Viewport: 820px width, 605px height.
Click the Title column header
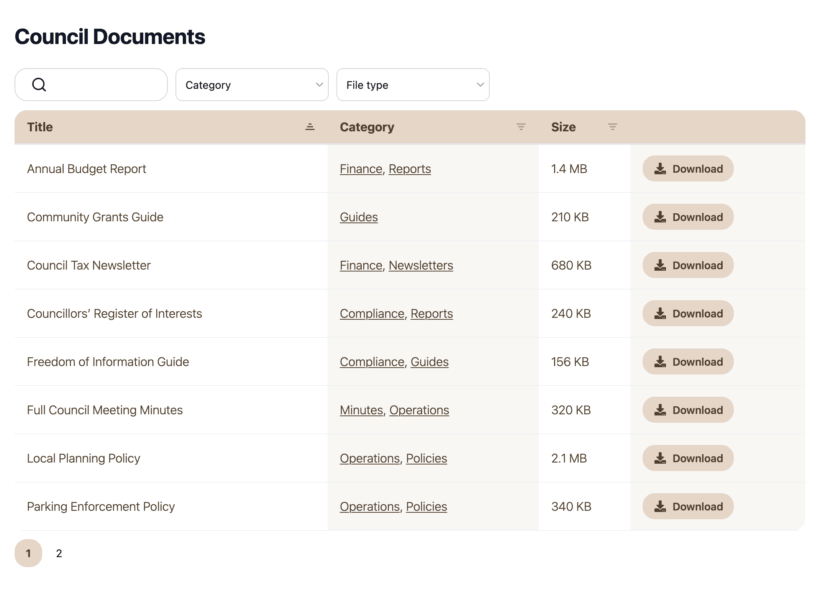pyautogui.click(x=40, y=127)
